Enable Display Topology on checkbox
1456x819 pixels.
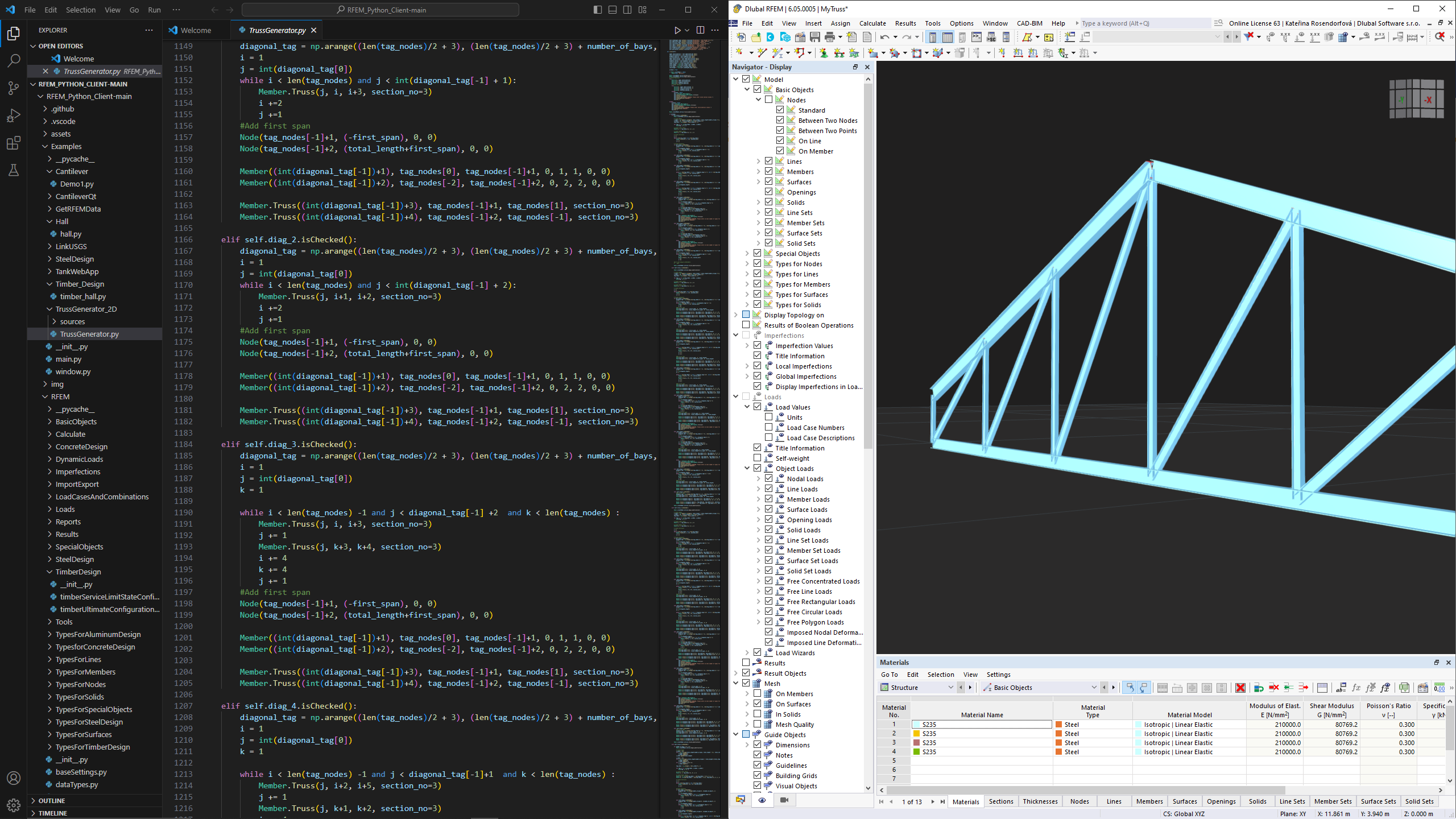click(x=749, y=315)
